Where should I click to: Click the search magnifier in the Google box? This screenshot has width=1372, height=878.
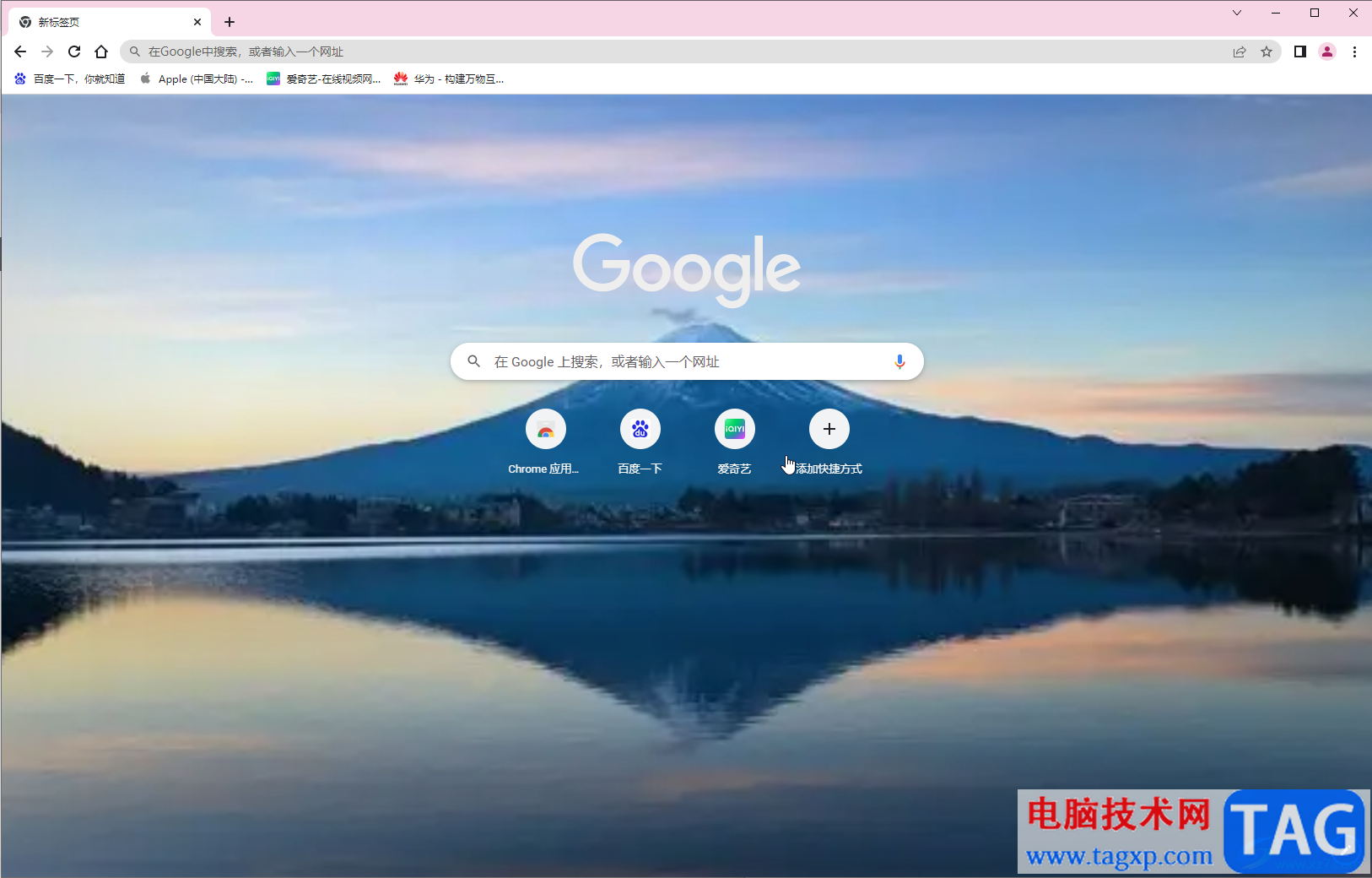tap(474, 361)
